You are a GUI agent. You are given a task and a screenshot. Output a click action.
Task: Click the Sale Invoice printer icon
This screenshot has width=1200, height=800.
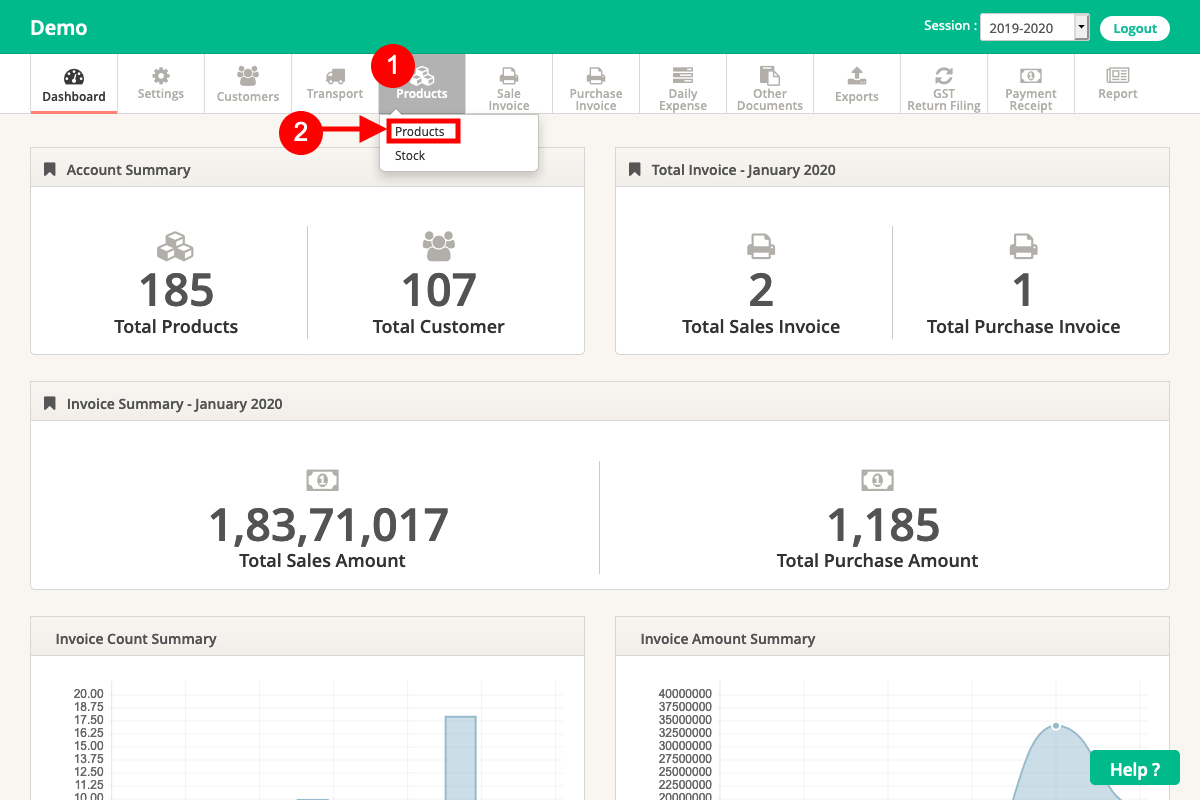click(509, 75)
